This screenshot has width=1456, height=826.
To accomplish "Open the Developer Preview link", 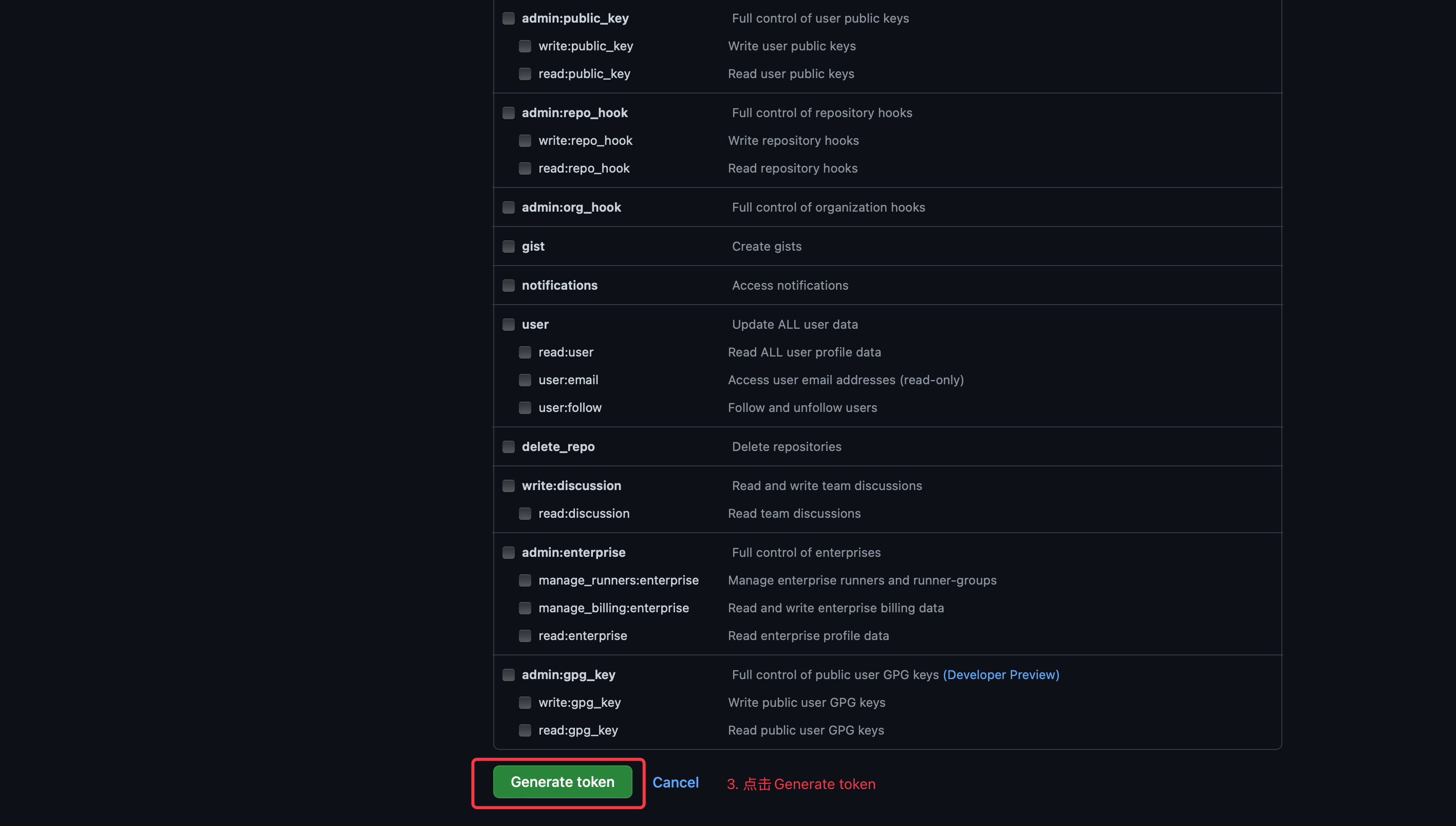I will 1001,674.
